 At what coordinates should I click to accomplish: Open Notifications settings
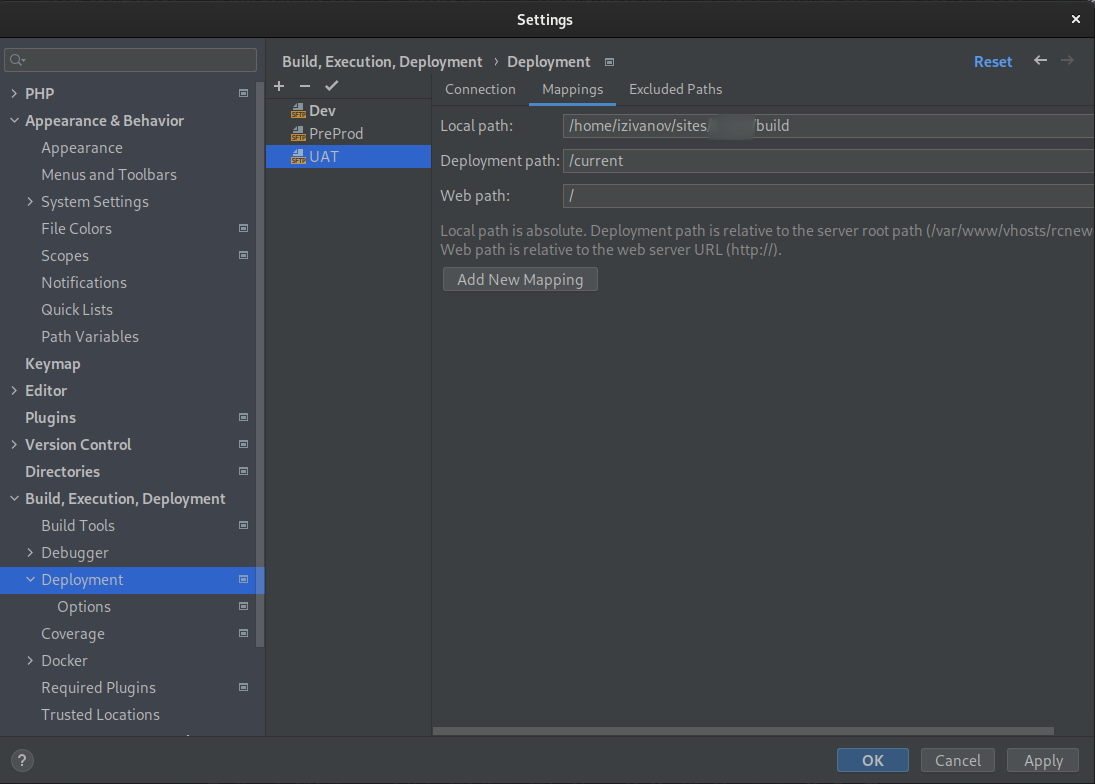(x=84, y=283)
